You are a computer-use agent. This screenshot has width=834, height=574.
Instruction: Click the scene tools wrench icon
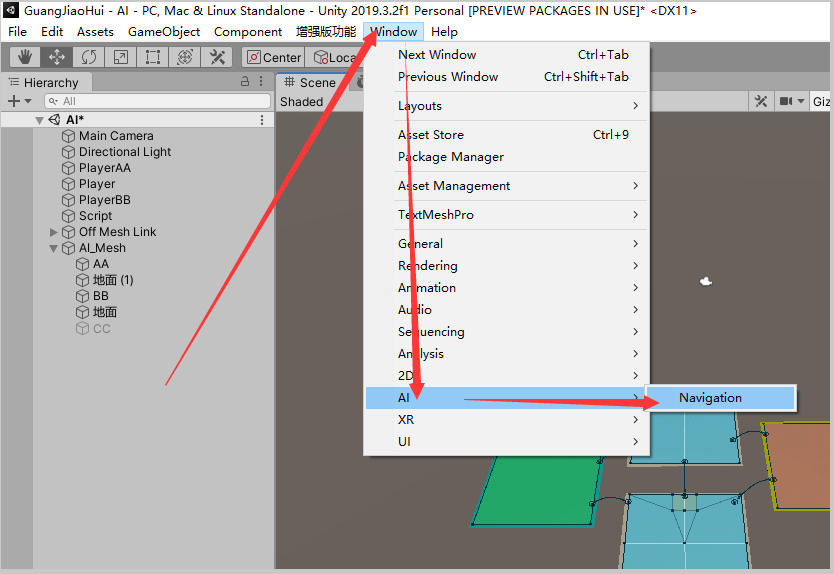pos(761,101)
